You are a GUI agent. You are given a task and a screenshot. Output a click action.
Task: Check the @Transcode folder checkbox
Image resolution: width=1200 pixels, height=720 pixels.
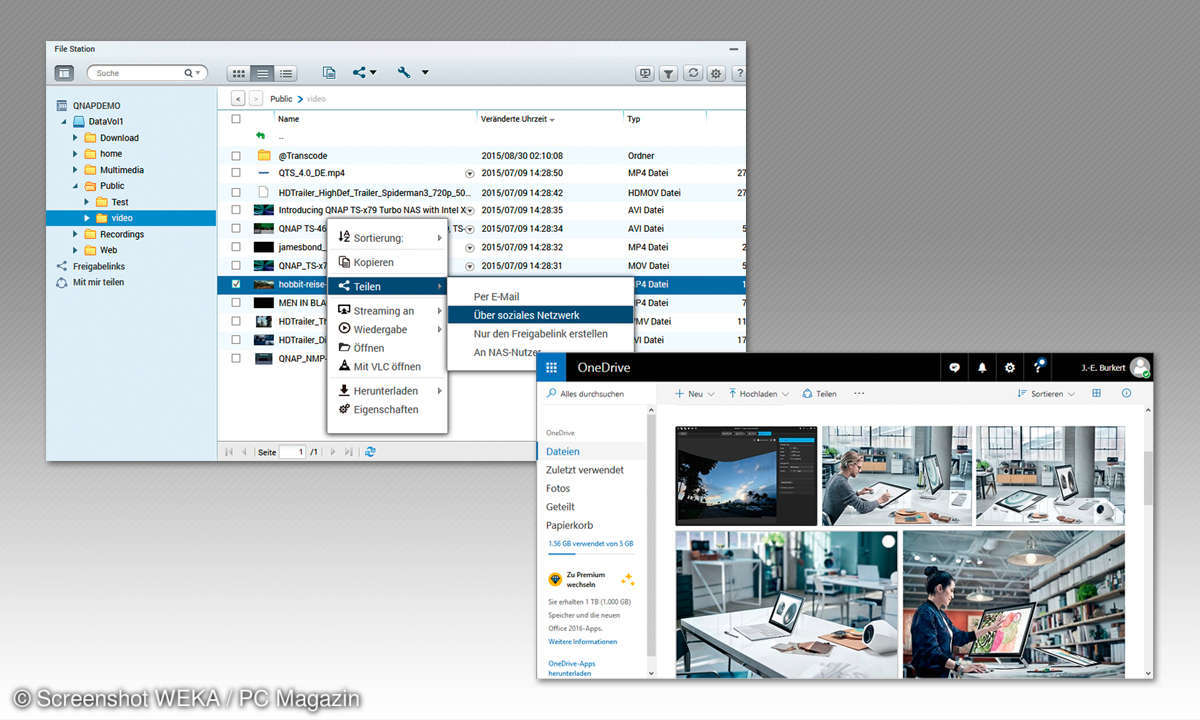pos(236,156)
